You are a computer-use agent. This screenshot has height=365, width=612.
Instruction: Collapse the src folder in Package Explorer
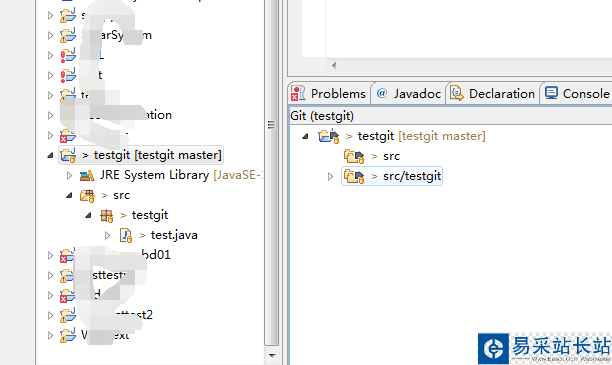tap(69, 195)
